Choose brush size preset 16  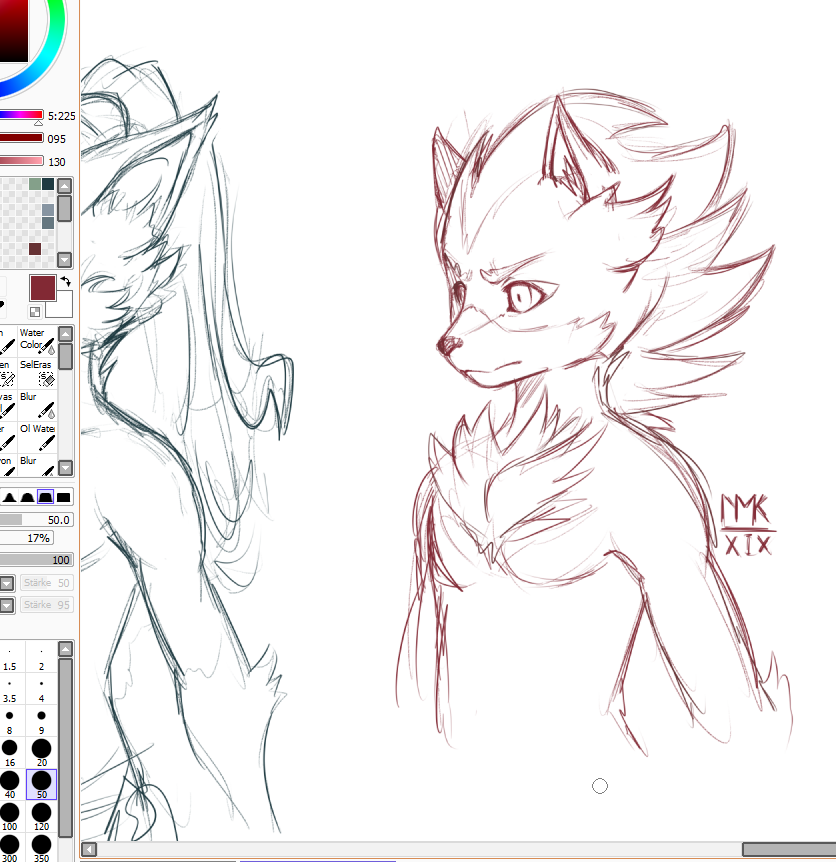(x=9, y=754)
